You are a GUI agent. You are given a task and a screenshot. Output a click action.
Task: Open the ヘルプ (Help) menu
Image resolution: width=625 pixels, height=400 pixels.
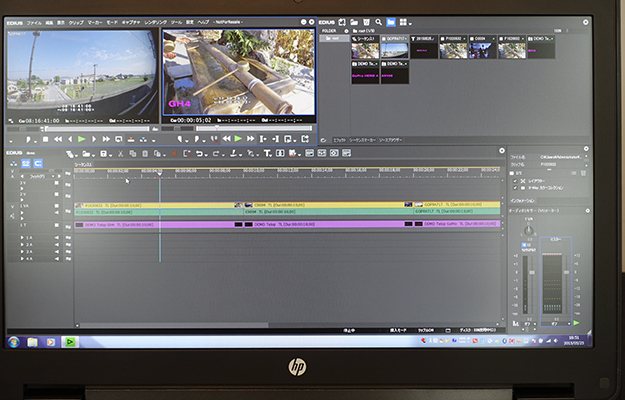204,21
